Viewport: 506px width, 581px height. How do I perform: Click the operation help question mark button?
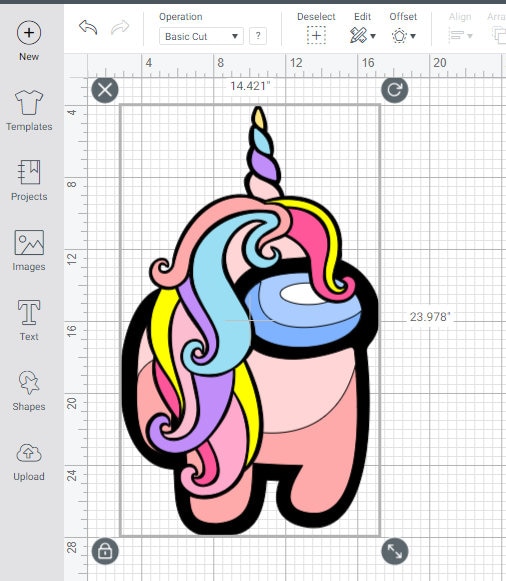click(258, 36)
